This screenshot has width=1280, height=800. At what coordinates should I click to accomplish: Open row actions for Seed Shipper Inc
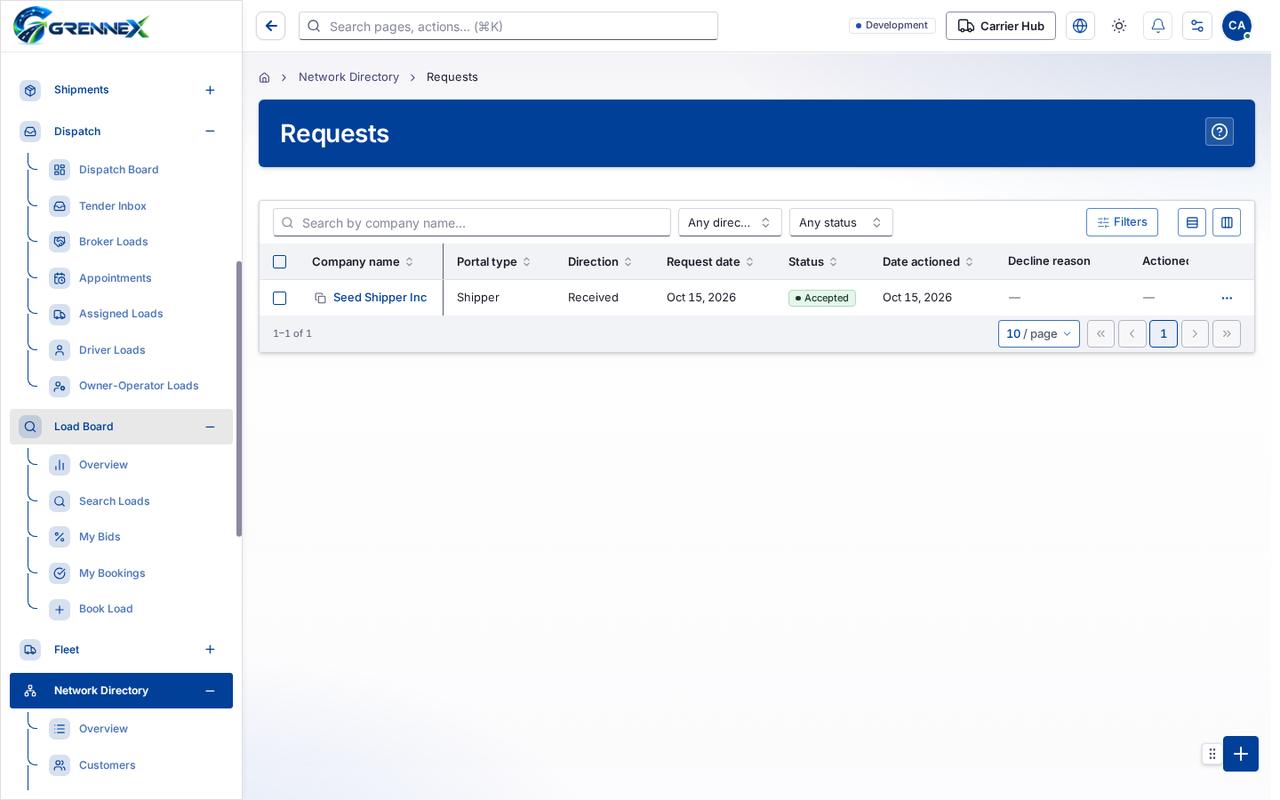[1227, 298]
